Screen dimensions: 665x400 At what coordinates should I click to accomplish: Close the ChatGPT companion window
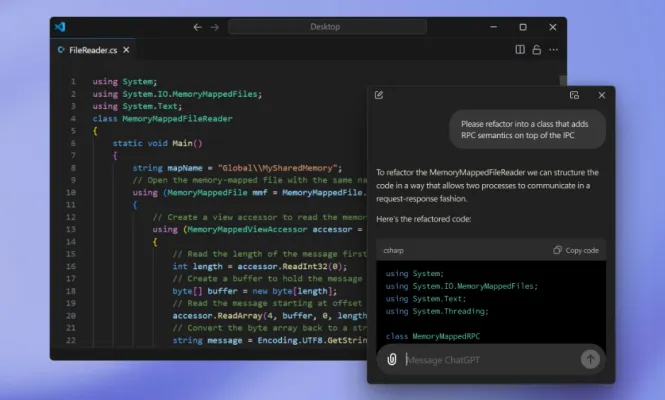[x=601, y=95]
